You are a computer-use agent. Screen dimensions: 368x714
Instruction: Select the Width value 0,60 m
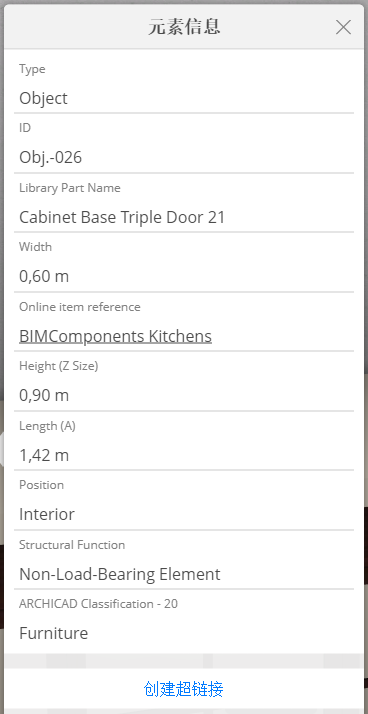[44, 276]
